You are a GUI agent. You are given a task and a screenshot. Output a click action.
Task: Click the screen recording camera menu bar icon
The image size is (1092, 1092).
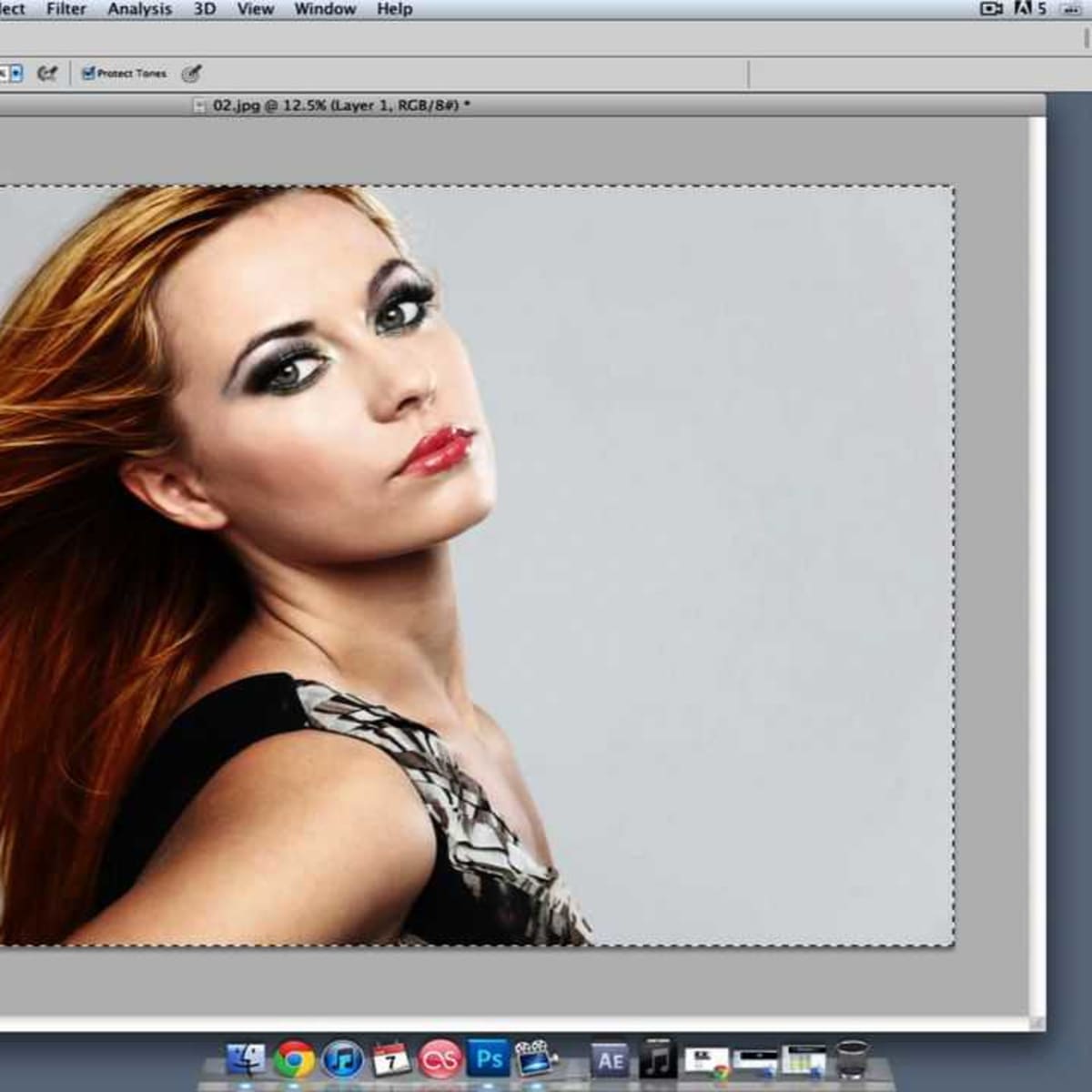[x=991, y=9]
